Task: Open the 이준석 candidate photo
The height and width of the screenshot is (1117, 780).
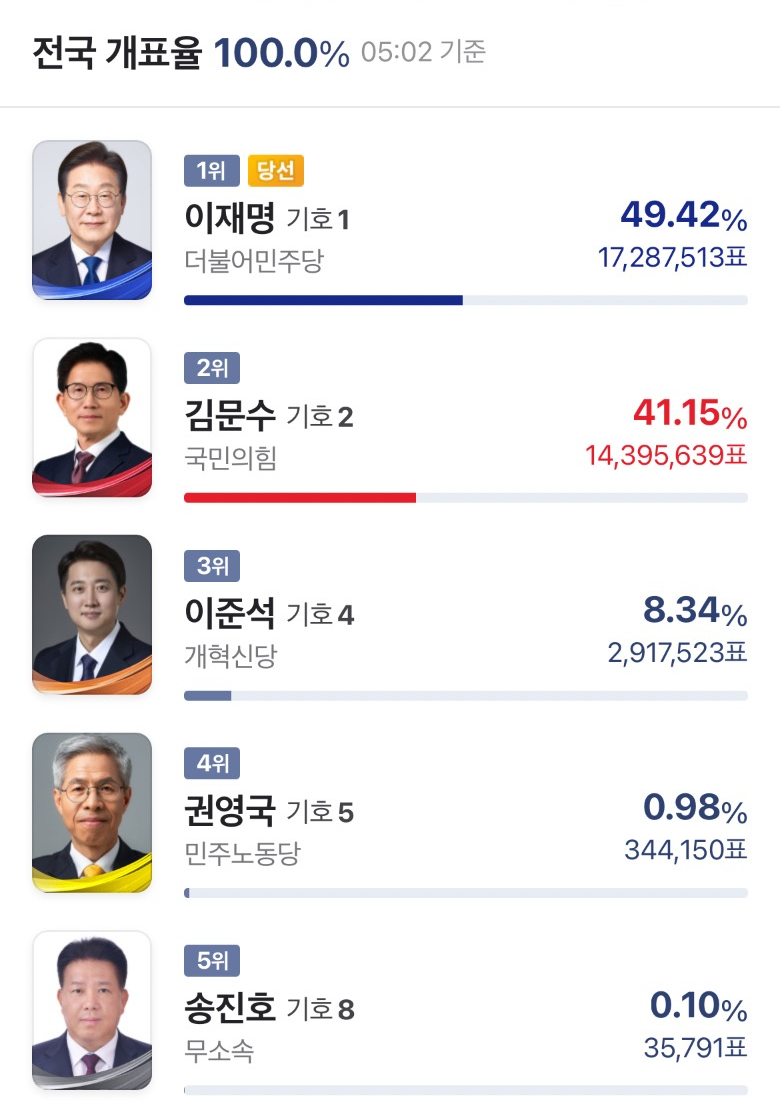Action: 92,615
